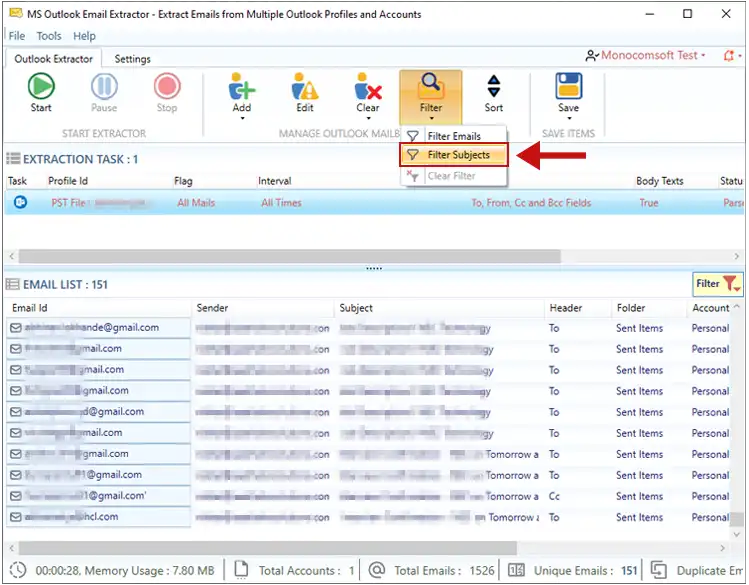749x585 pixels.
Task: Choose Filter Subjects from the dropdown
Action: [x=454, y=155]
